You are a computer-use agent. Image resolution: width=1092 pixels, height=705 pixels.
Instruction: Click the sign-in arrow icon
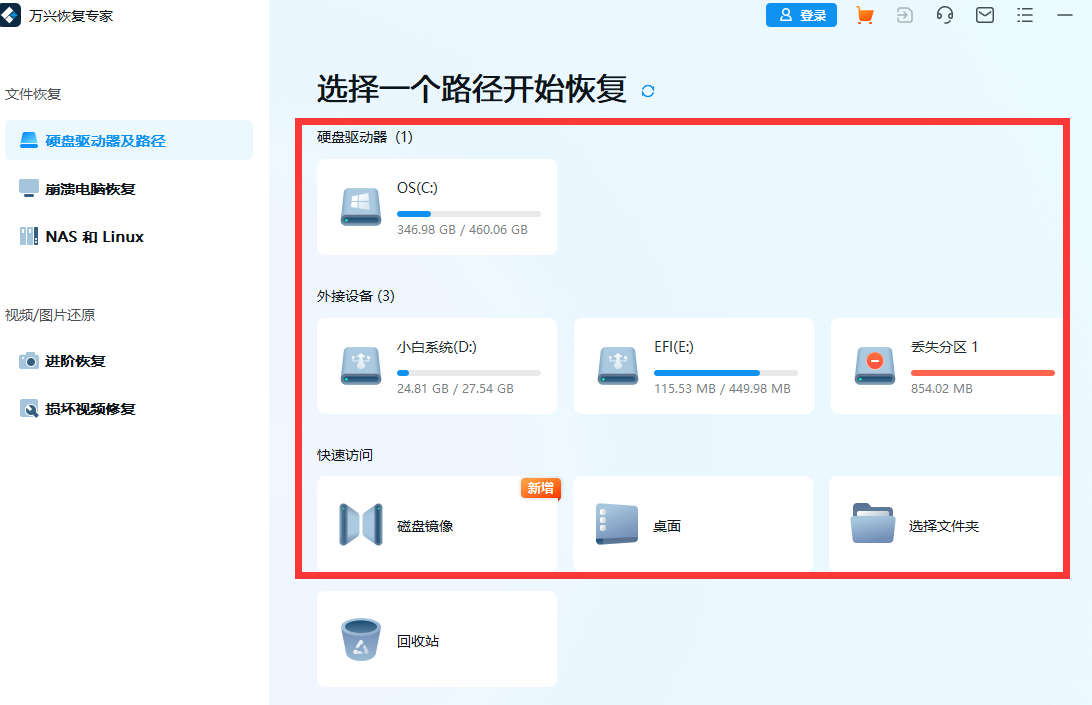pyautogui.click(x=904, y=15)
